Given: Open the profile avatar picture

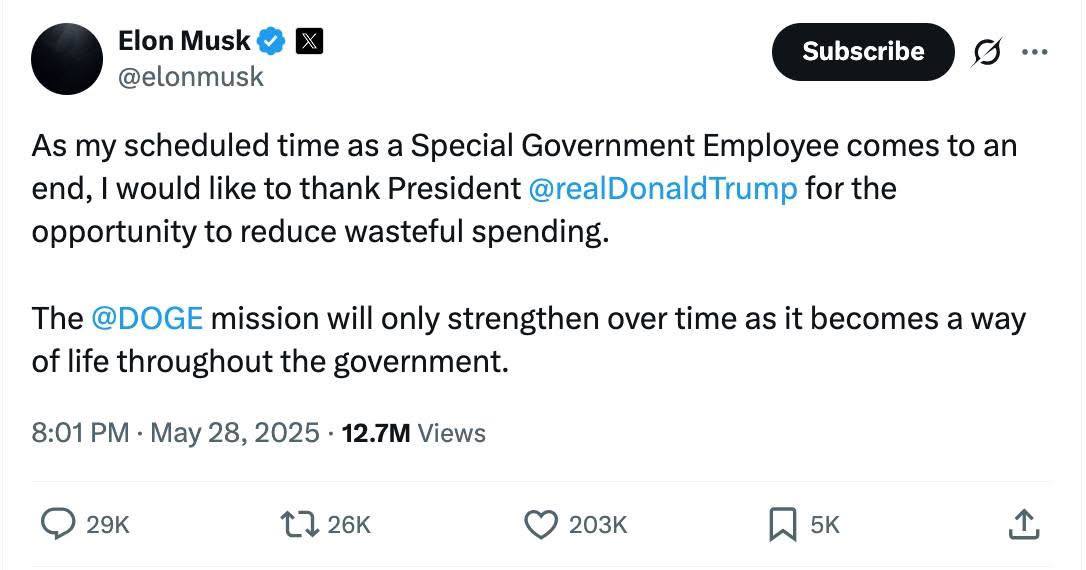Looking at the screenshot, I should point(68,58).
